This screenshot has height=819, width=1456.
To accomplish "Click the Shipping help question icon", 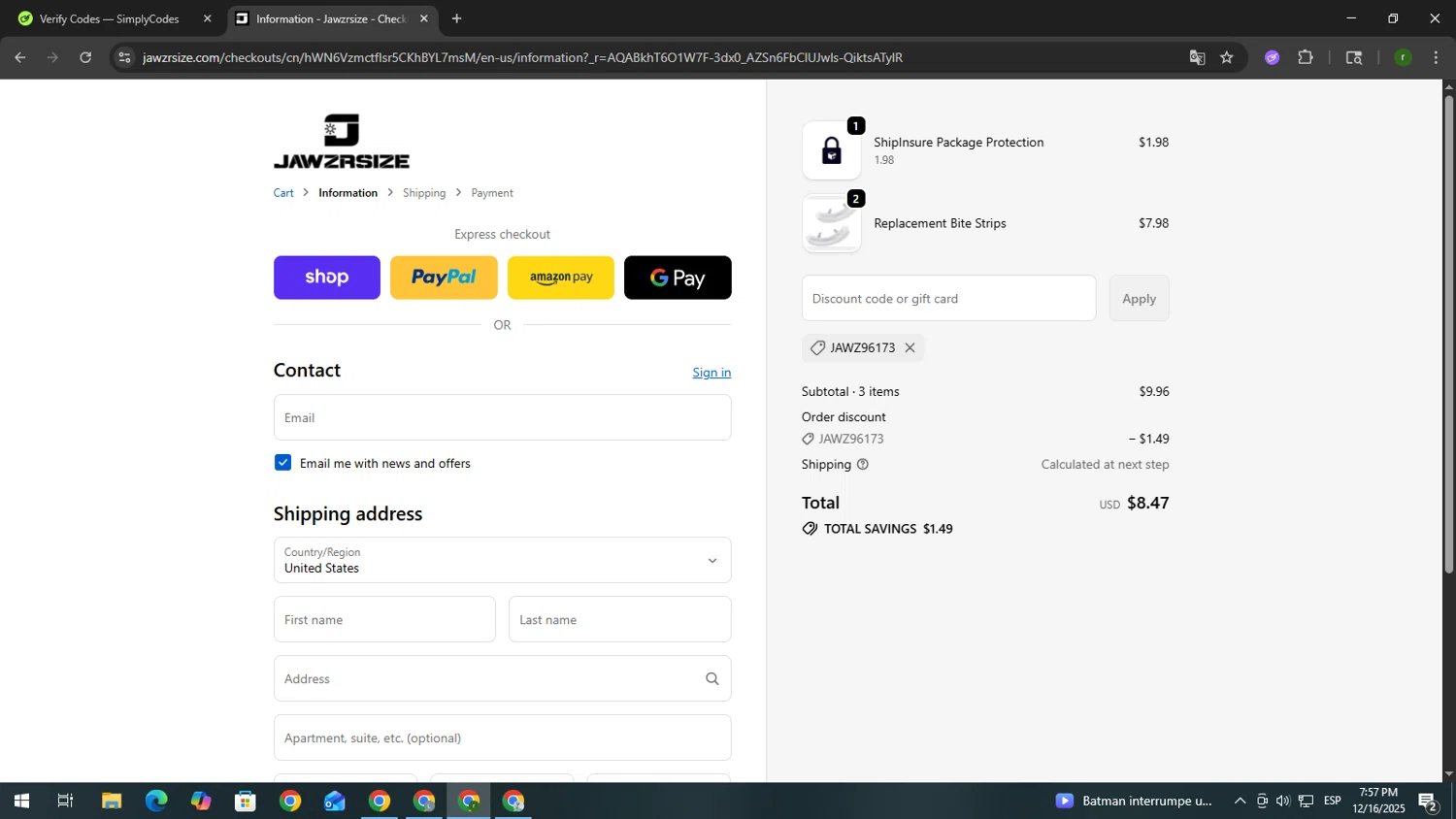I will (862, 464).
